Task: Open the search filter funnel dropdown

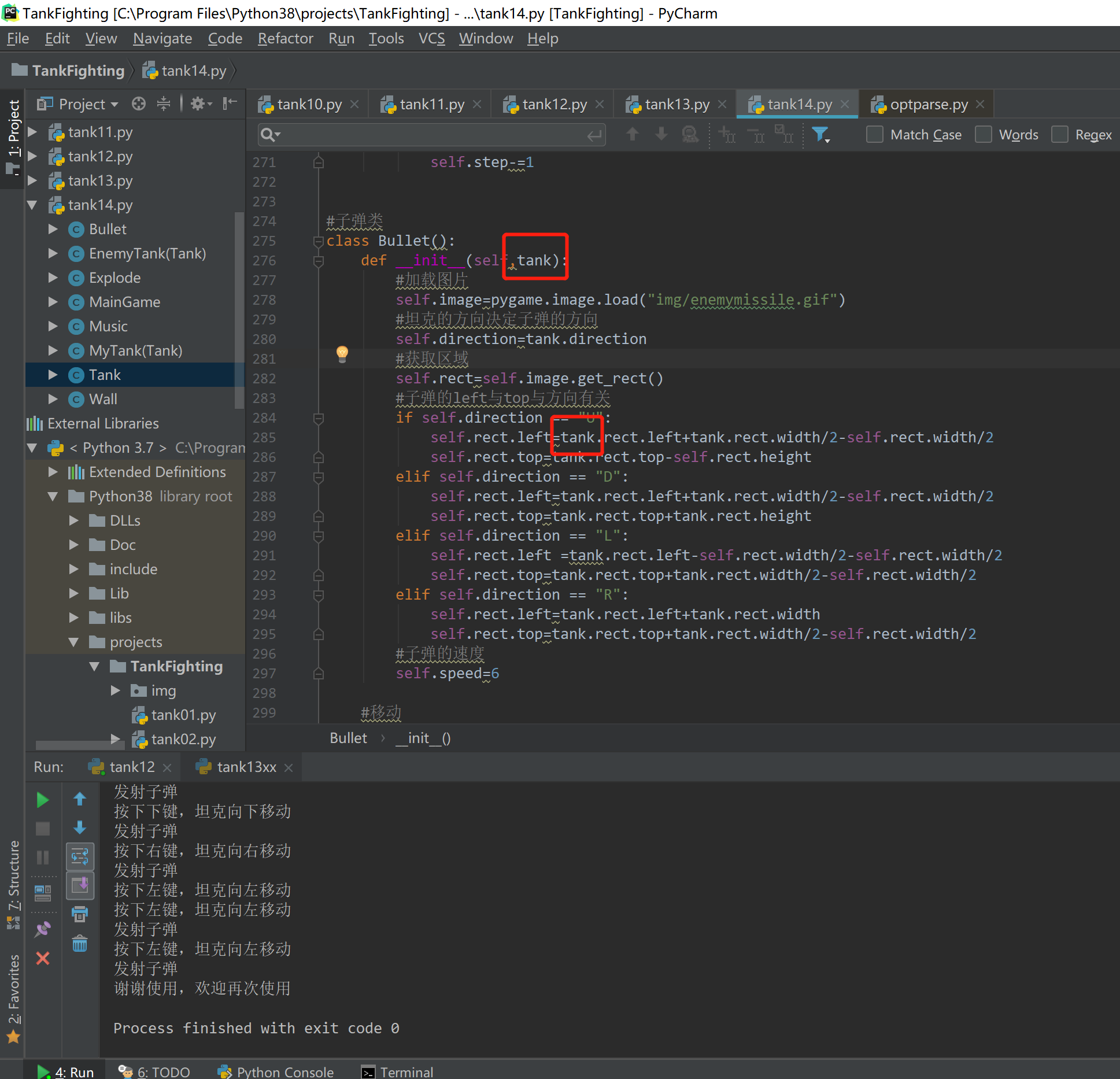Action: tap(821, 135)
